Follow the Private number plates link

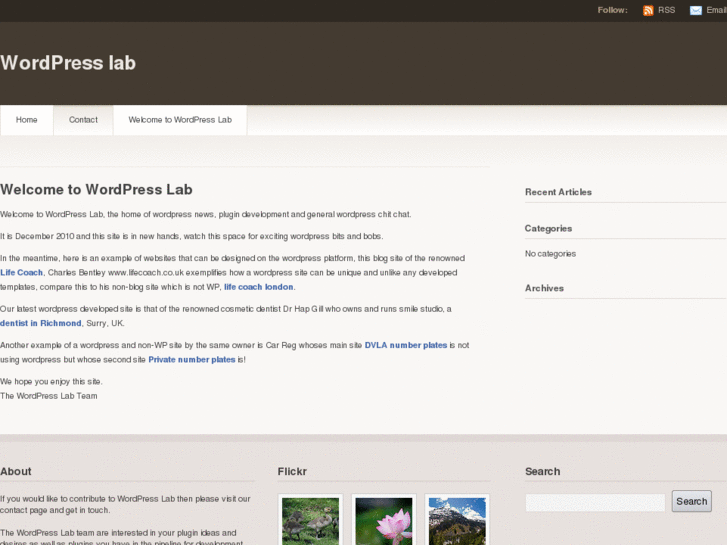pyautogui.click(x=192, y=359)
